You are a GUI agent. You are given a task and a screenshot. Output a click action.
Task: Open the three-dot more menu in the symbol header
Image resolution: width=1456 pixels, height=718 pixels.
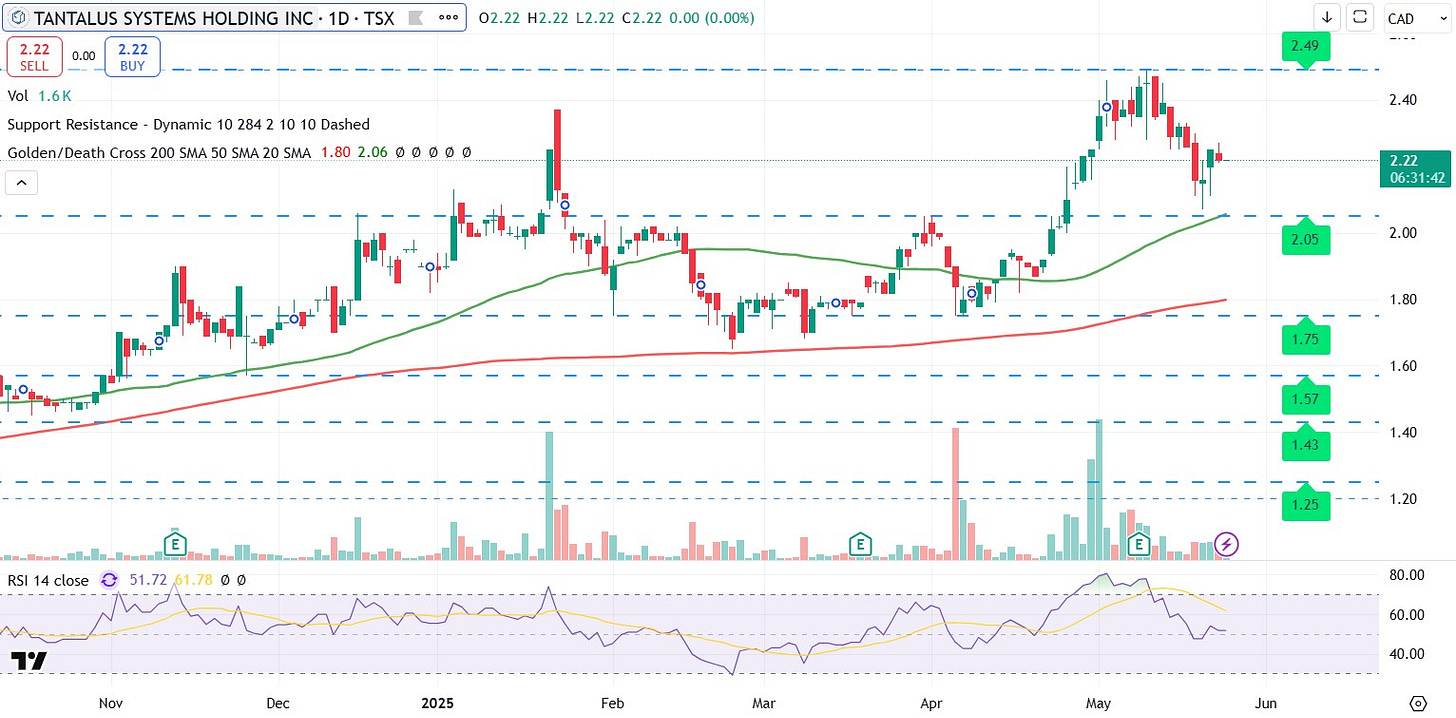click(450, 18)
